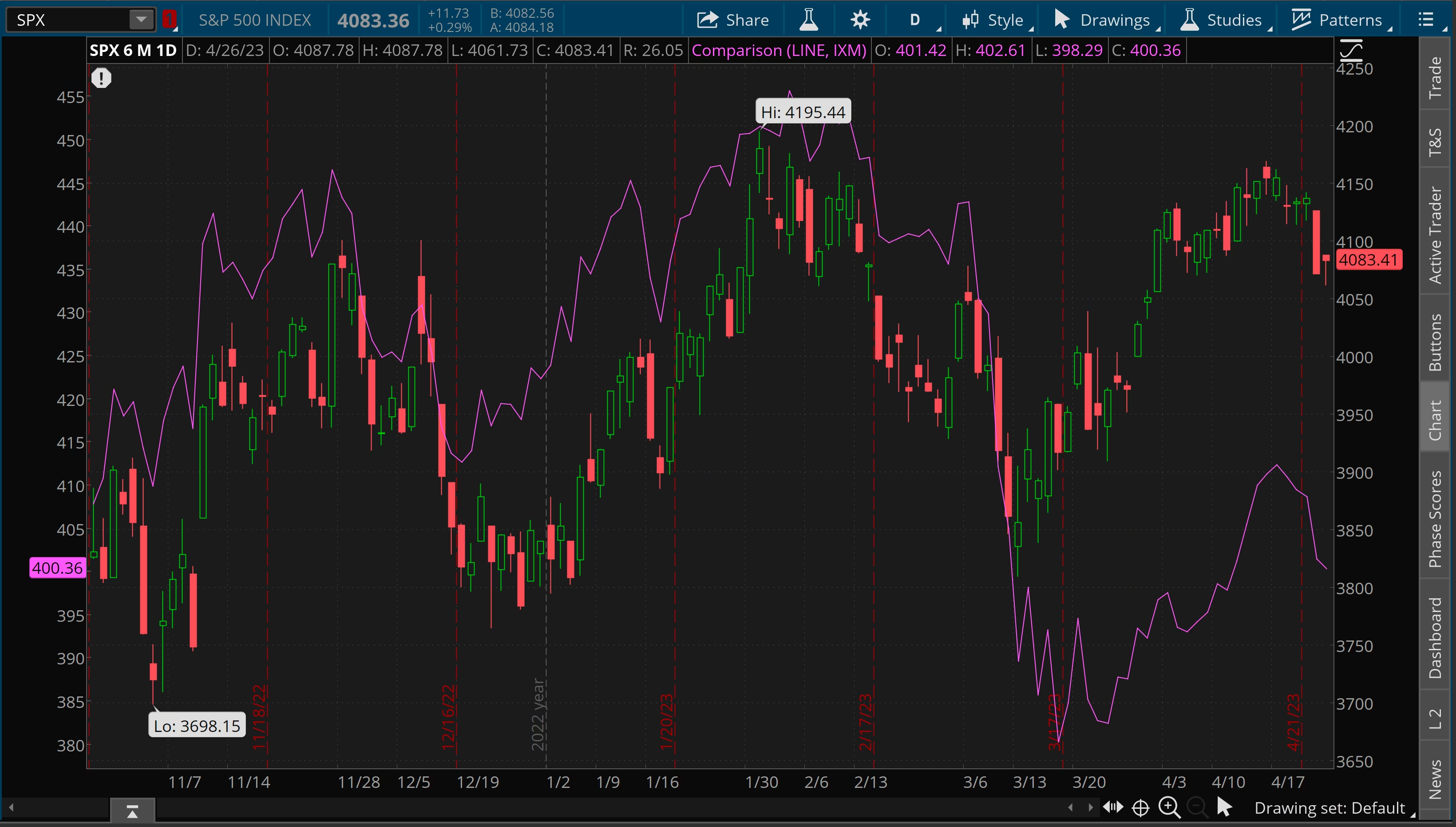Click the red 4083.41 price bubble
The image size is (1456, 827).
point(1369,259)
